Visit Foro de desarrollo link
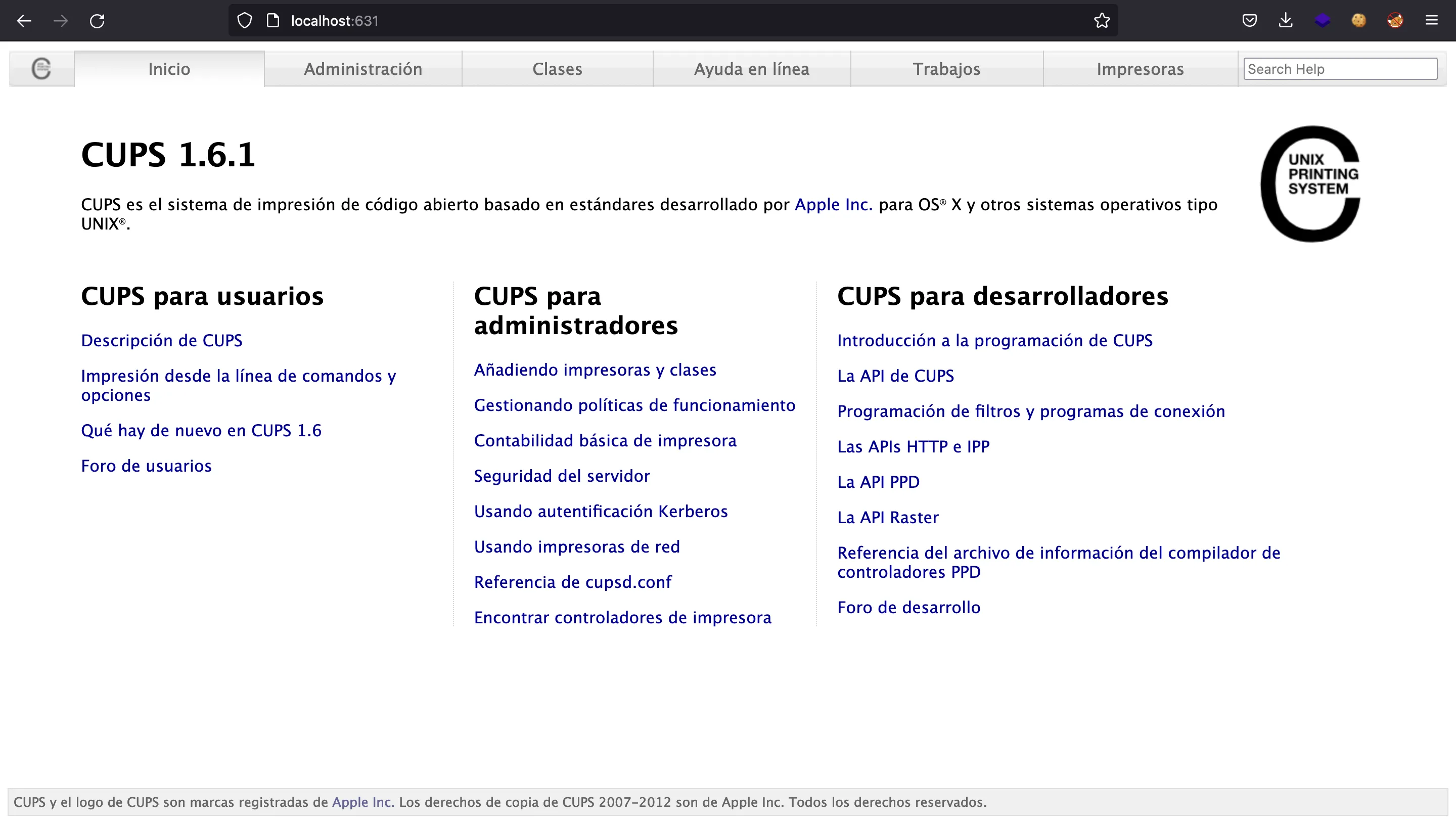The image size is (1456, 824). 909,607
